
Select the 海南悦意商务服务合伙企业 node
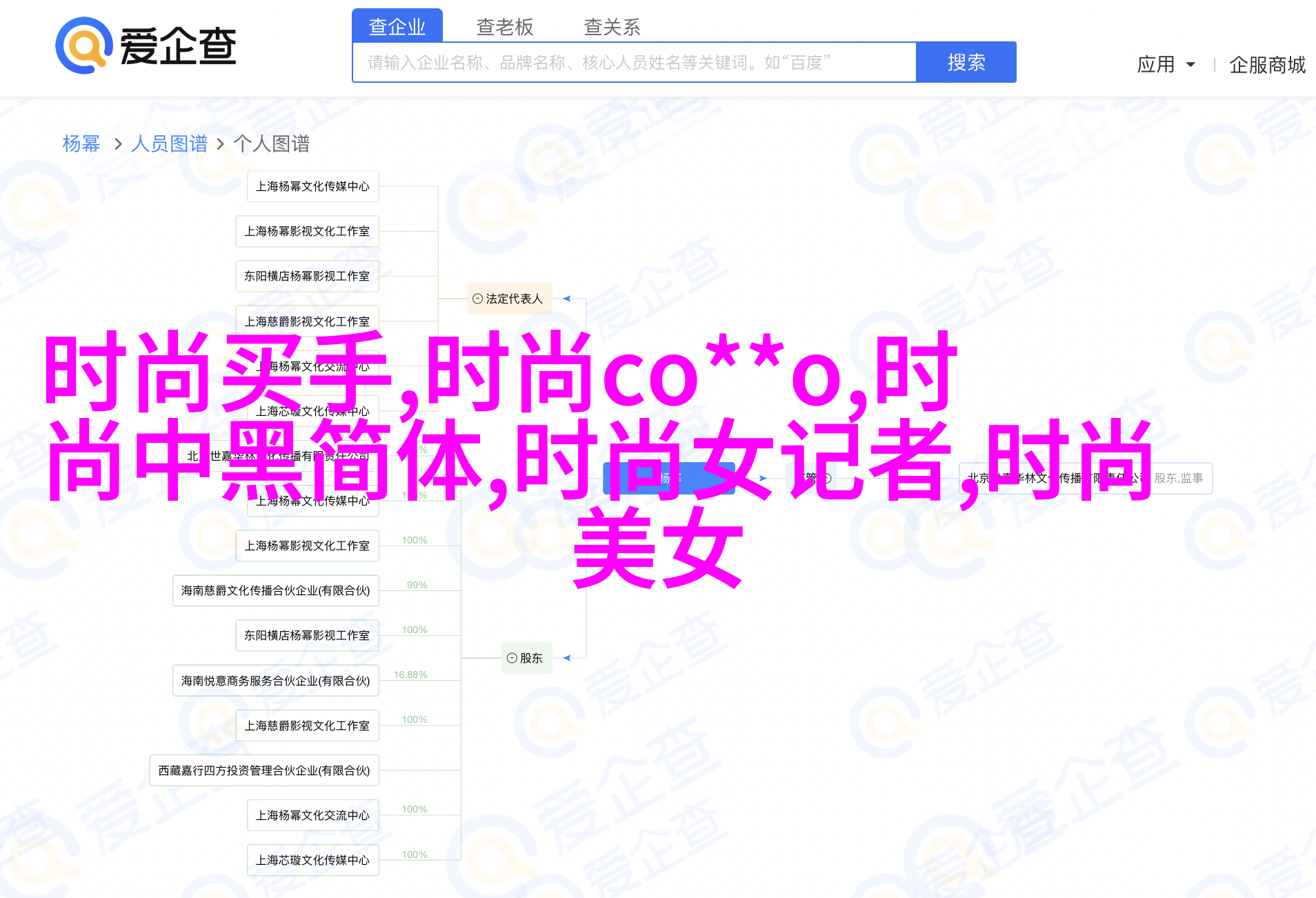[275, 681]
